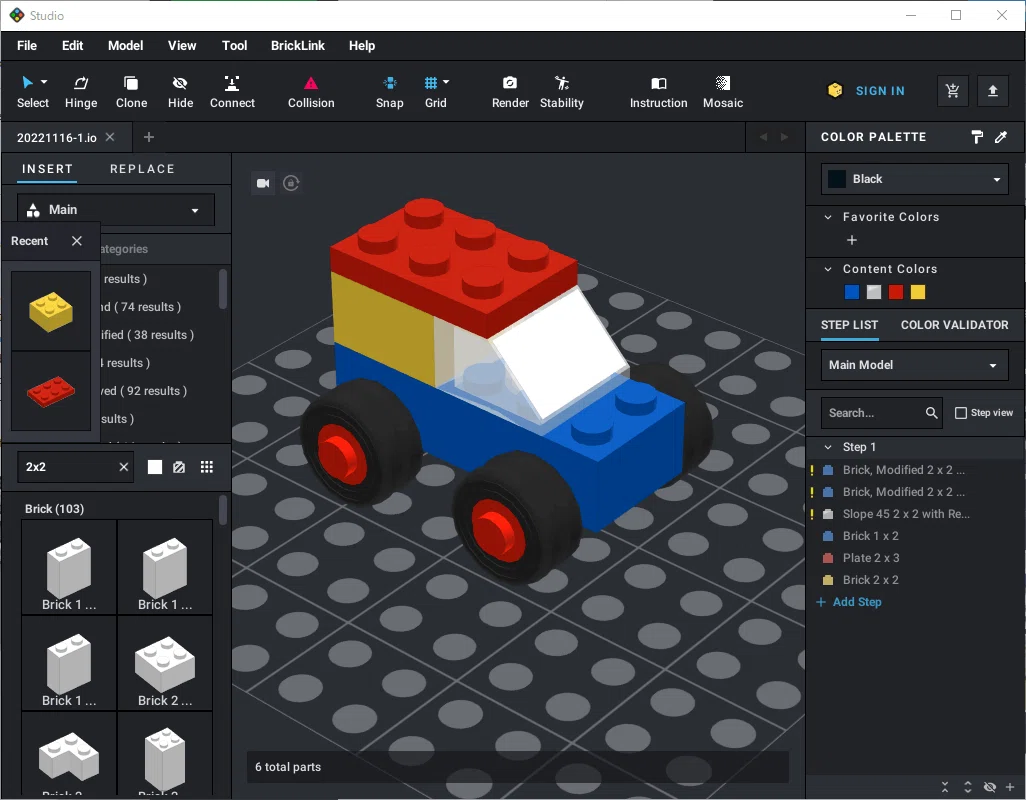Click the SIGN IN link

[880, 91]
